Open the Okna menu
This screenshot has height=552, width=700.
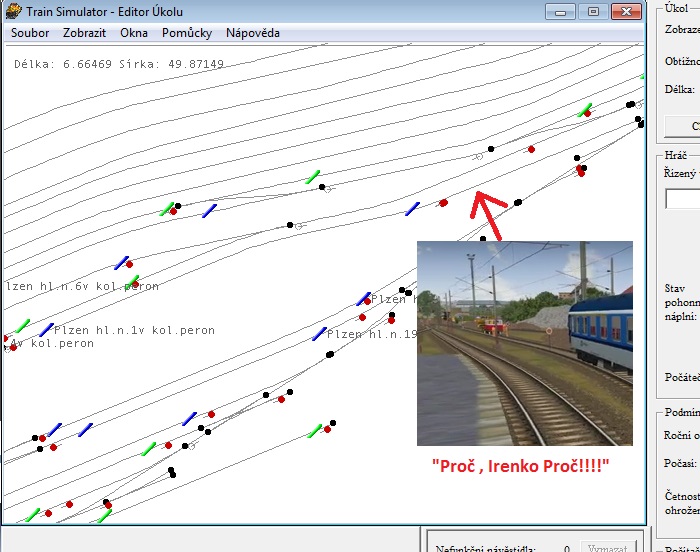pos(134,33)
